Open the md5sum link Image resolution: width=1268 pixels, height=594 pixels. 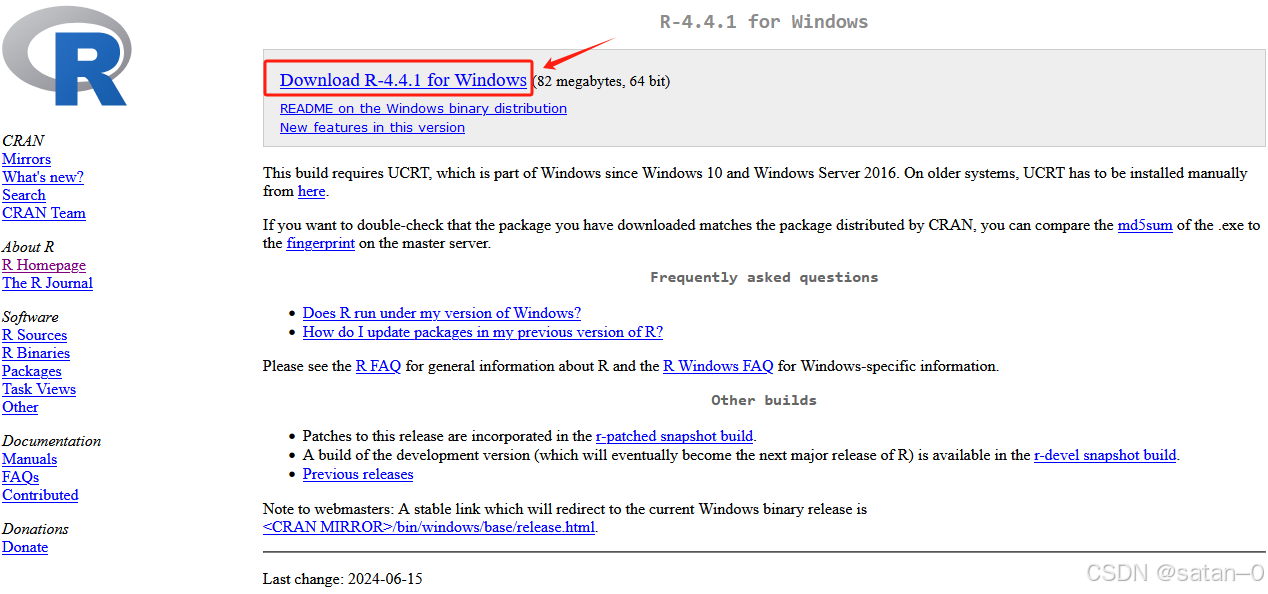click(x=1145, y=225)
